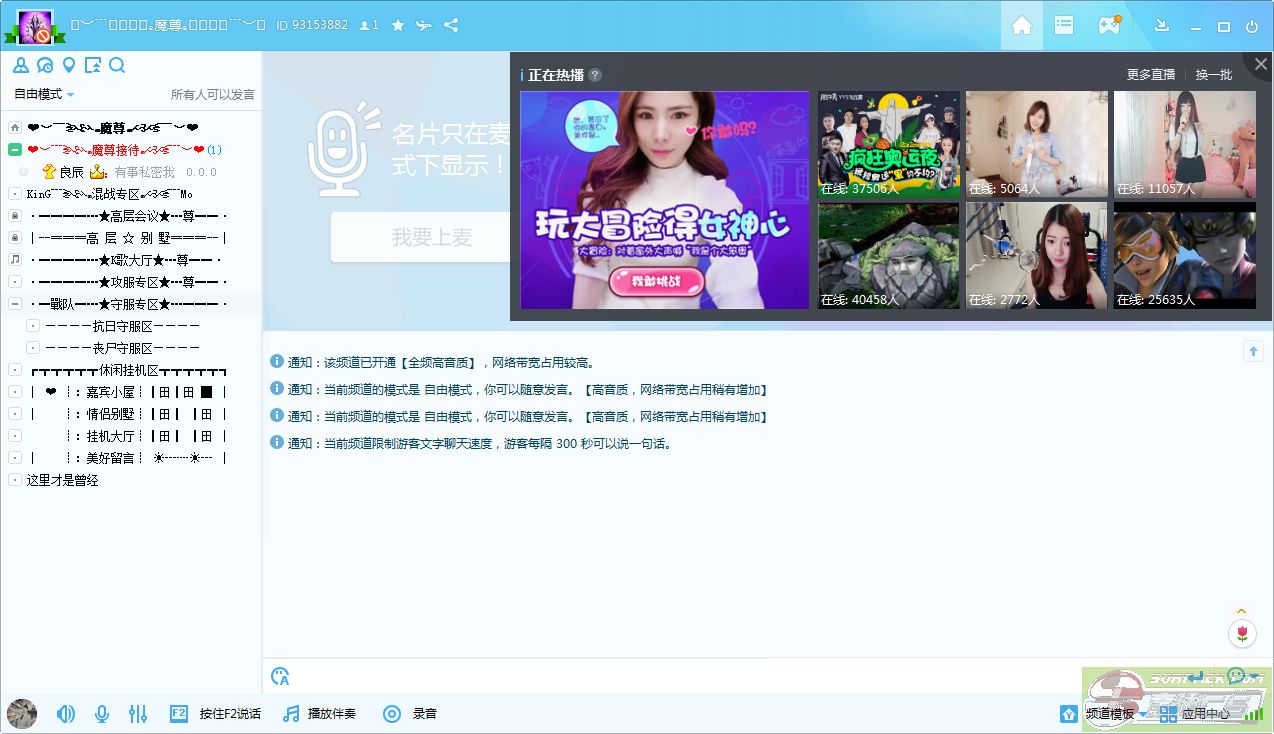
Task: Open the channel home page tab
Action: click(x=1022, y=26)
